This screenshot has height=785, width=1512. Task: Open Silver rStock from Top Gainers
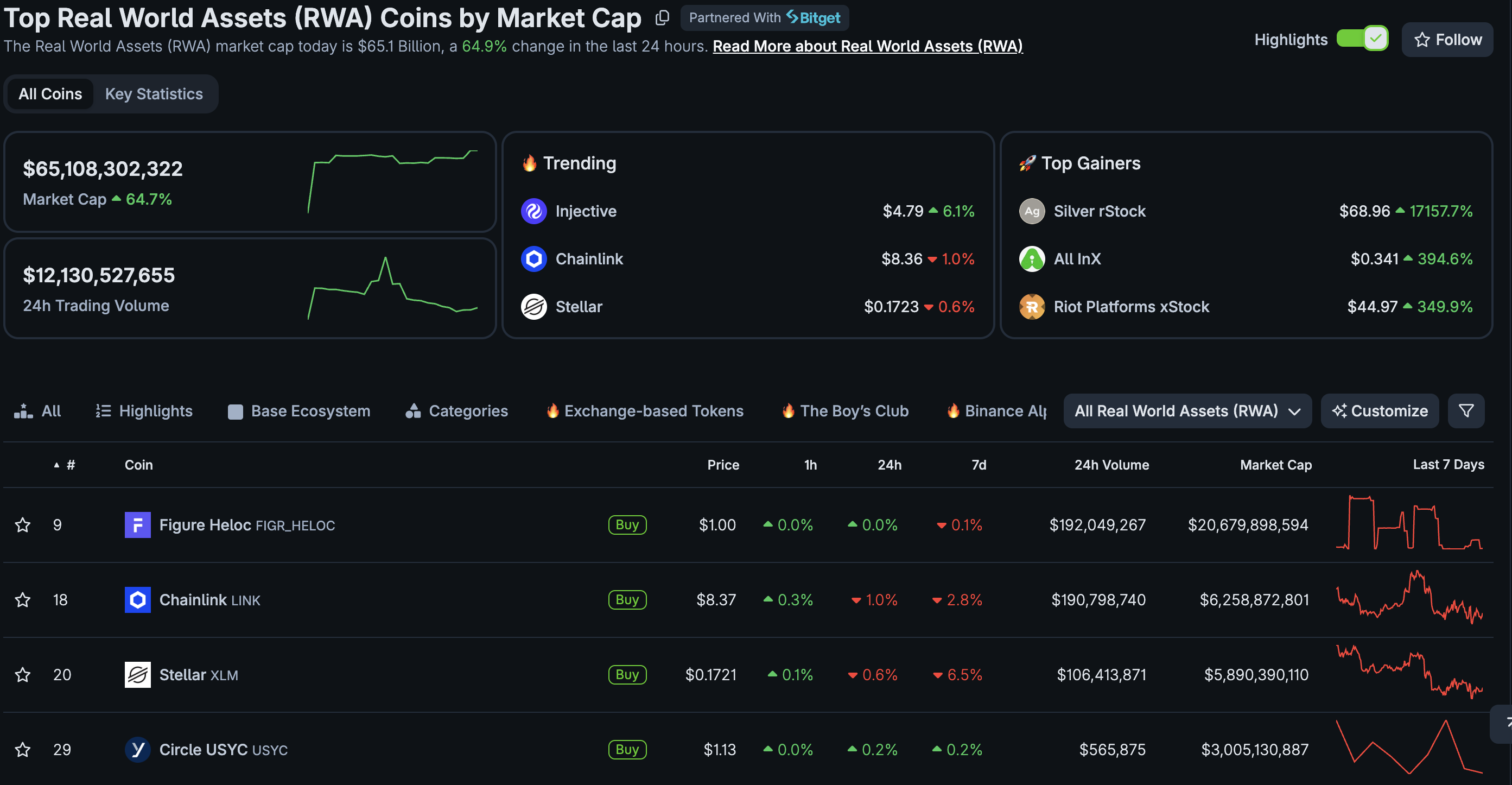1100,211
